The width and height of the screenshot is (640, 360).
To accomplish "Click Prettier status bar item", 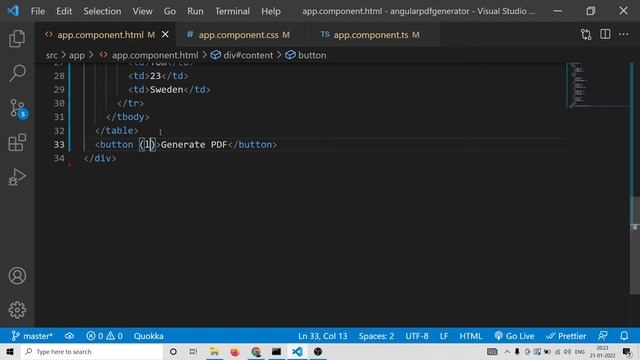I will (x=566, y=336).
